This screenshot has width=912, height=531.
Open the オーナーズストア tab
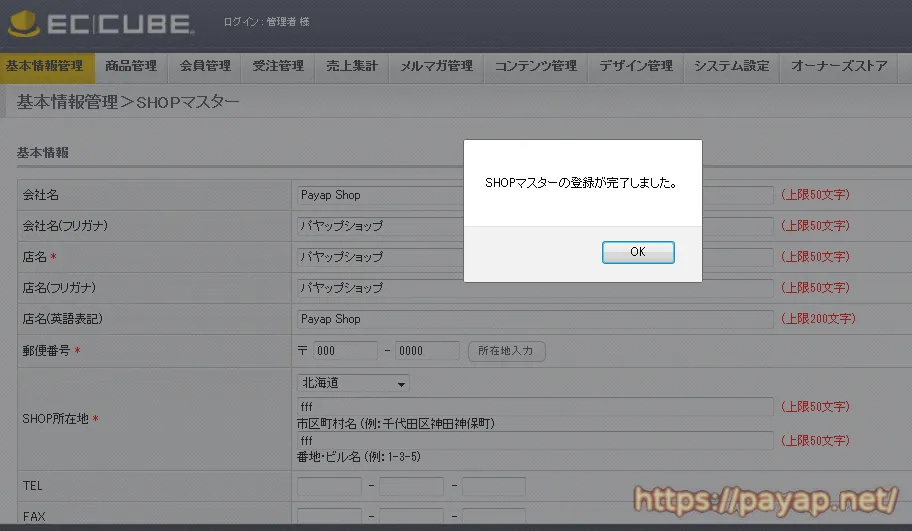[x=839, y=67]
